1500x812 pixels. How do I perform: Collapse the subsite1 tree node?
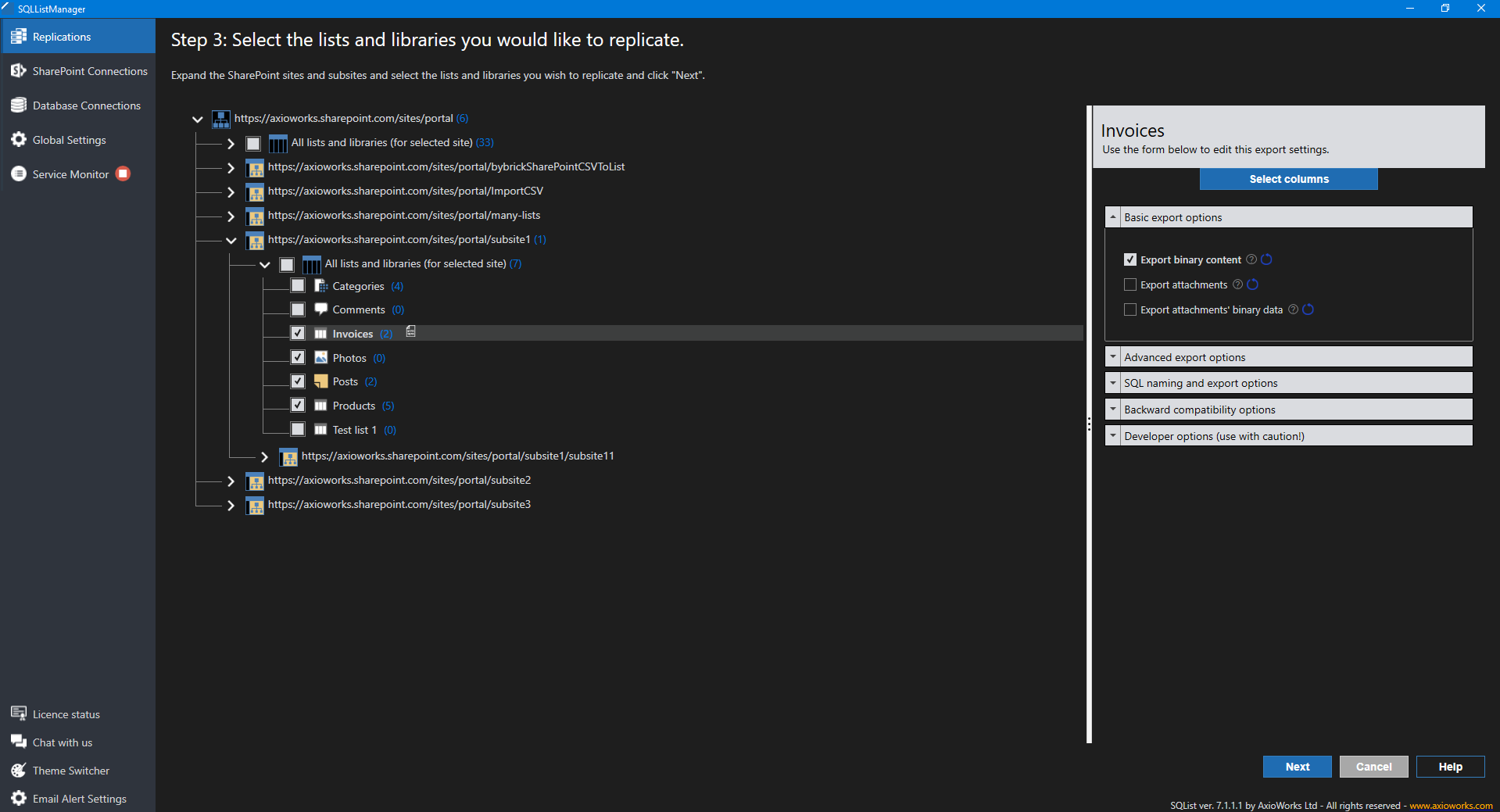coord(231,240)
